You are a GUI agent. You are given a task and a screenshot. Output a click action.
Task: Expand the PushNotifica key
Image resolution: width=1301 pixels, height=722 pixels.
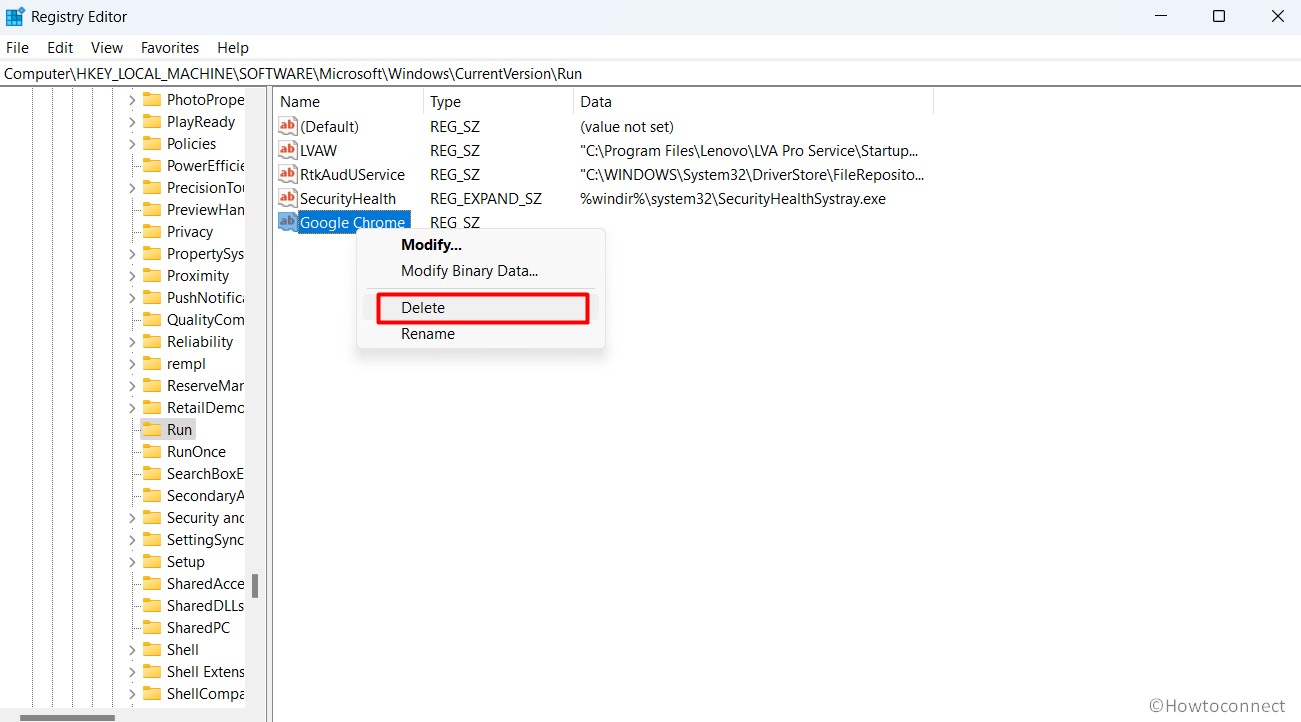[132, 298]
